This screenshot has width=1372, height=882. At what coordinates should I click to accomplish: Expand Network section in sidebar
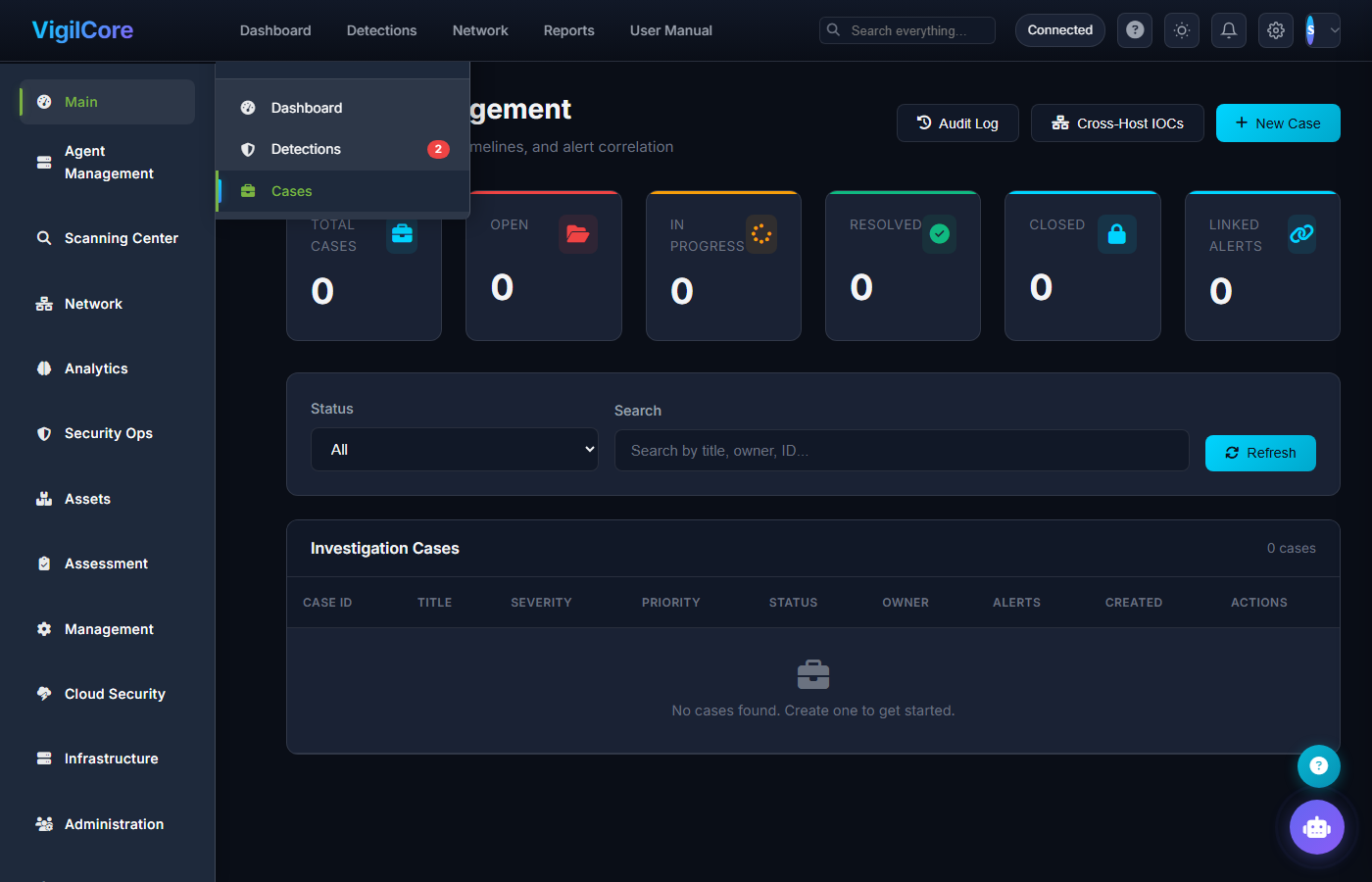click(108, 304)
